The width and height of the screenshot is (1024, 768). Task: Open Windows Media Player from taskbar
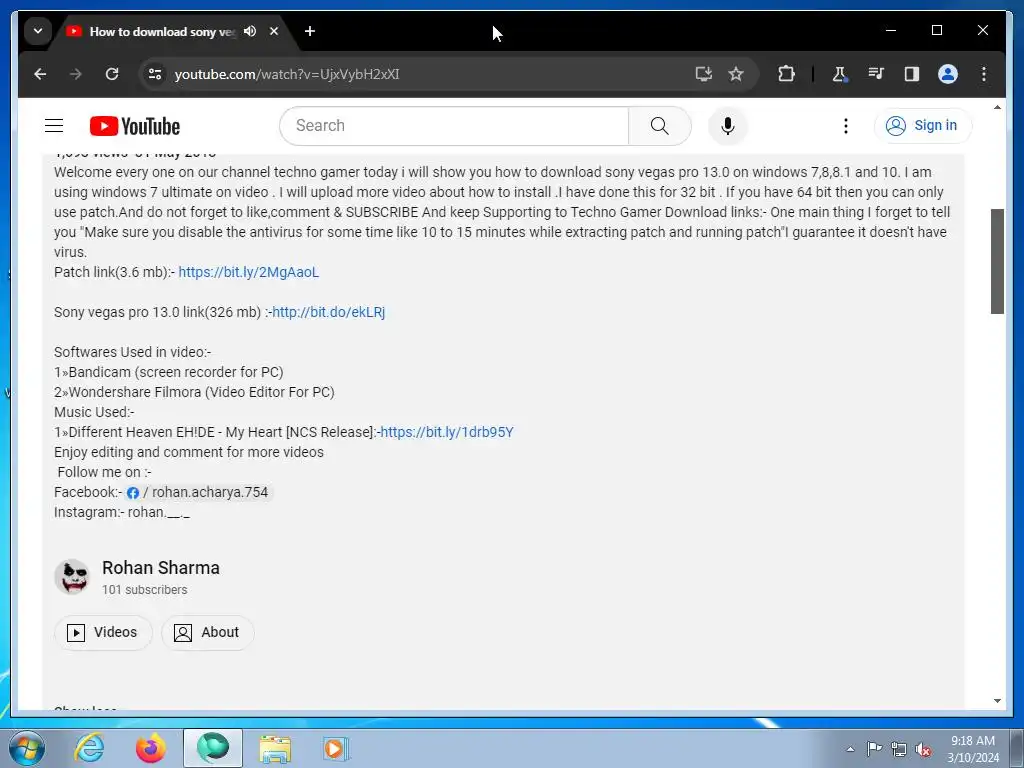click(336, 748)
